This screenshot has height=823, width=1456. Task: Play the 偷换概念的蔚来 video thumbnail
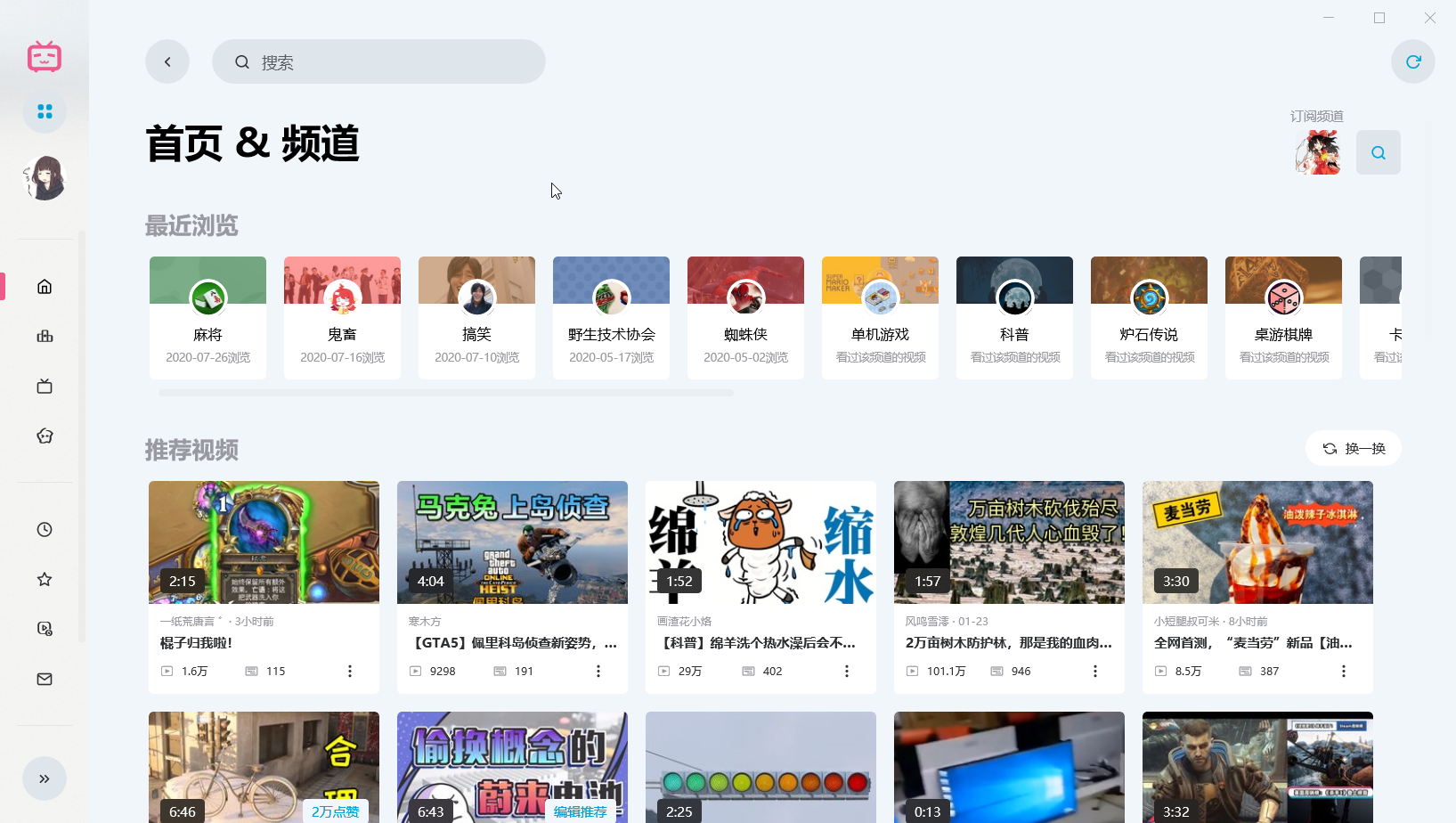[x=512, y=767]
